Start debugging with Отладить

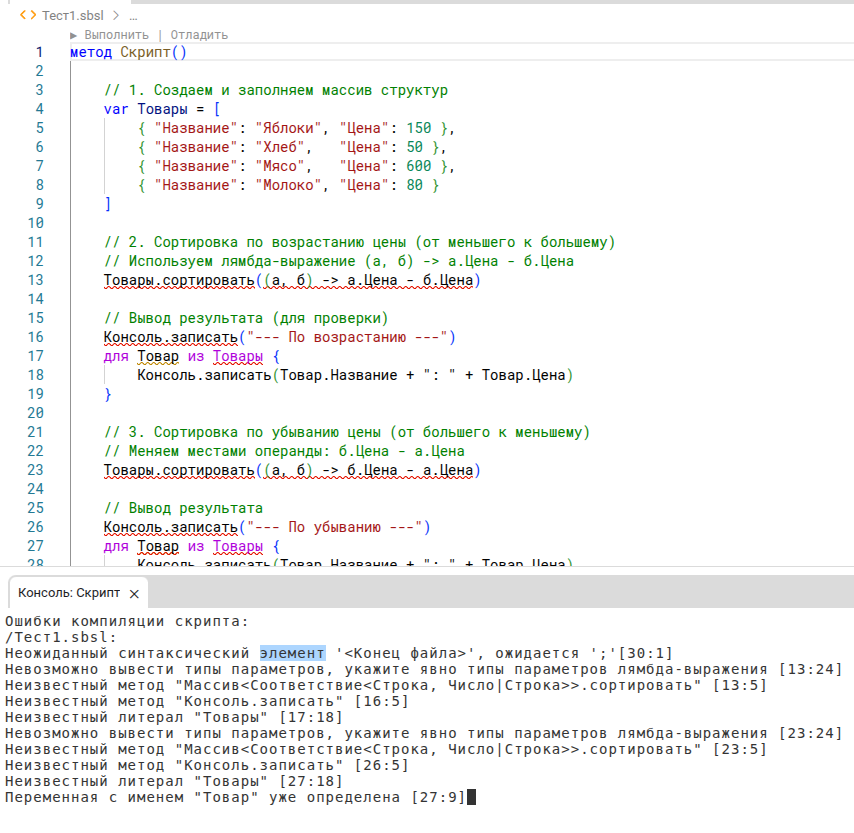(199, 35)
